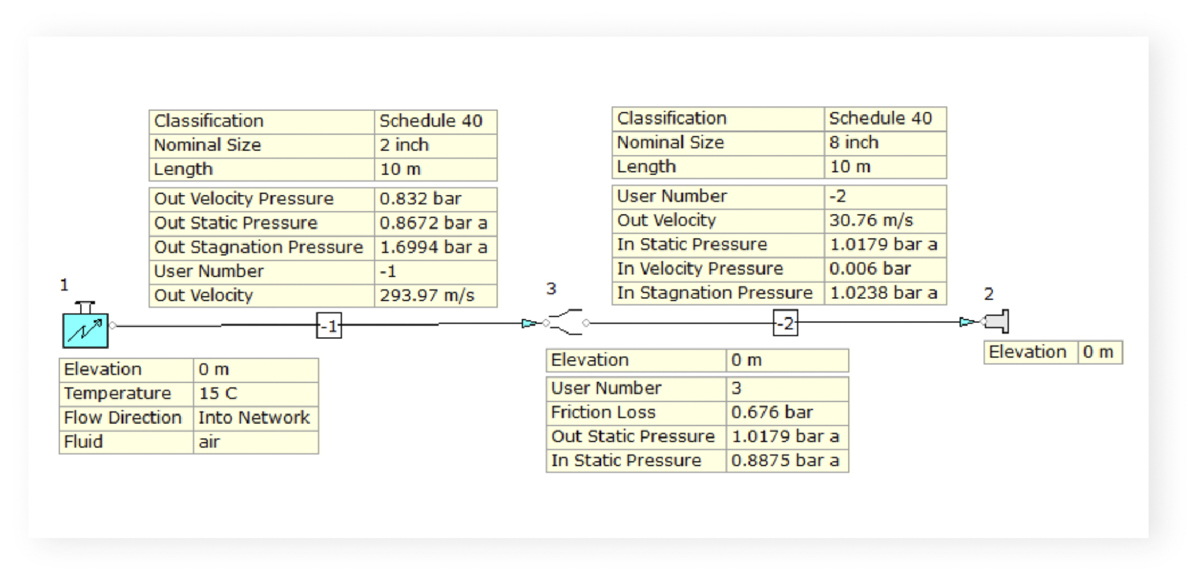
Task: Select the Schedule 40 classification cell for pipe -1
Action: click(432, 118)
